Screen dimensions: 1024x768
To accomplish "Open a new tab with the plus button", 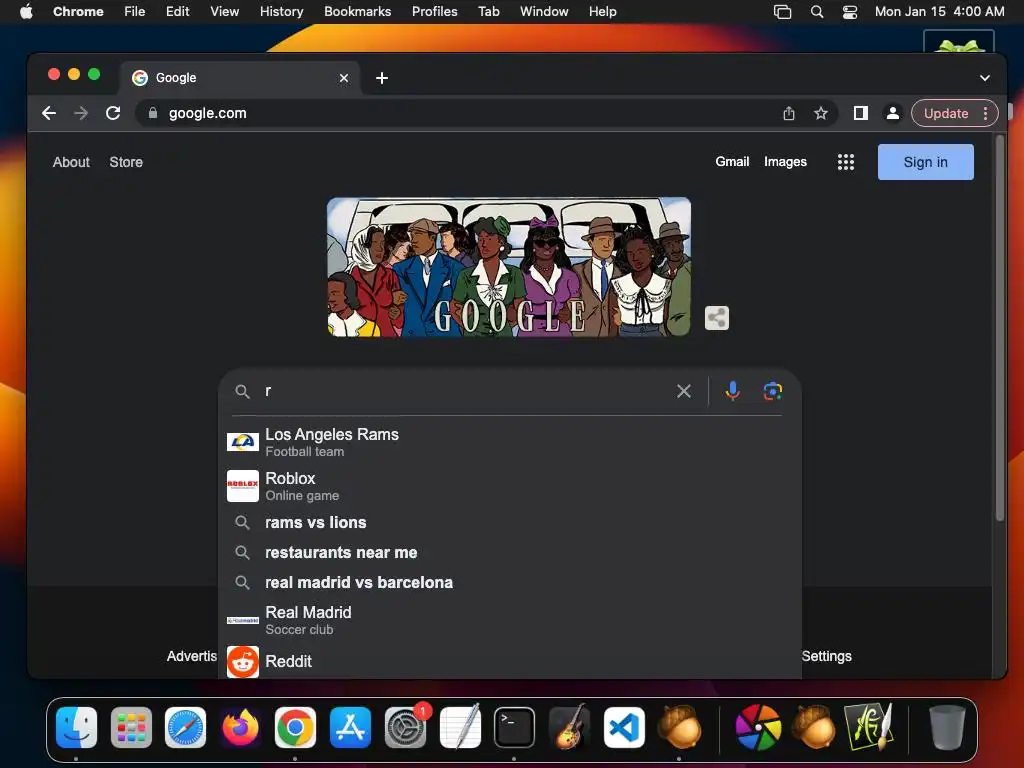I will (382, 78).
